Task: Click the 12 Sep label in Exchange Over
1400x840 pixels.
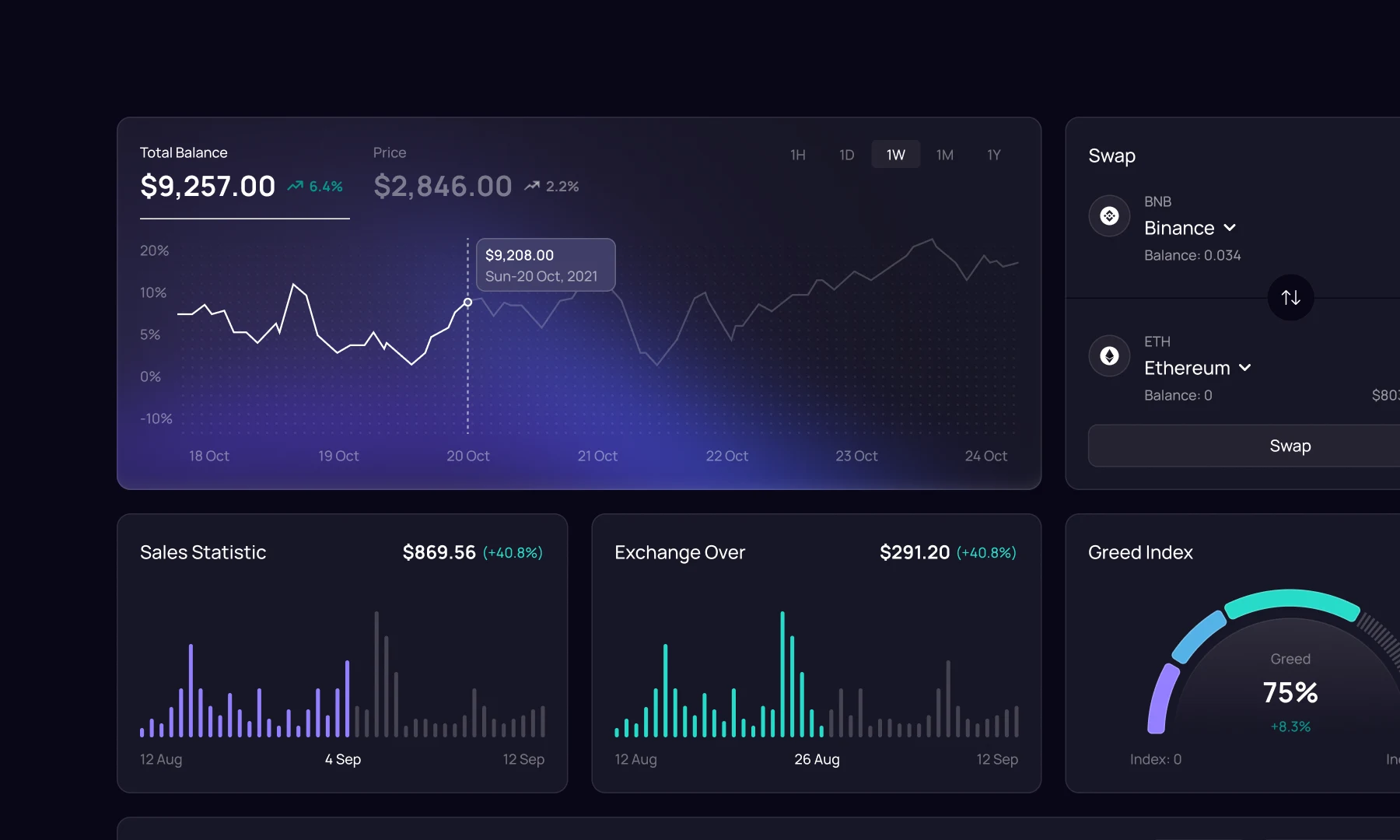Action: [x=997, y=759]
